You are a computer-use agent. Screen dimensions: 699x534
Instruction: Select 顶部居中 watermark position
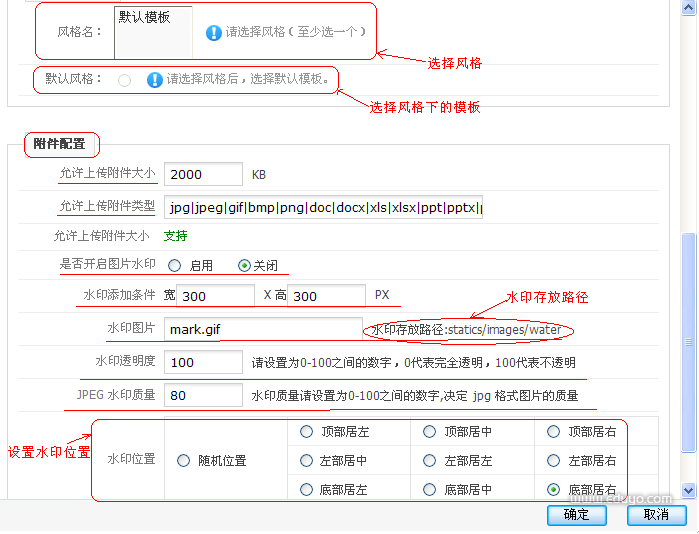click(x=429, y=432)
